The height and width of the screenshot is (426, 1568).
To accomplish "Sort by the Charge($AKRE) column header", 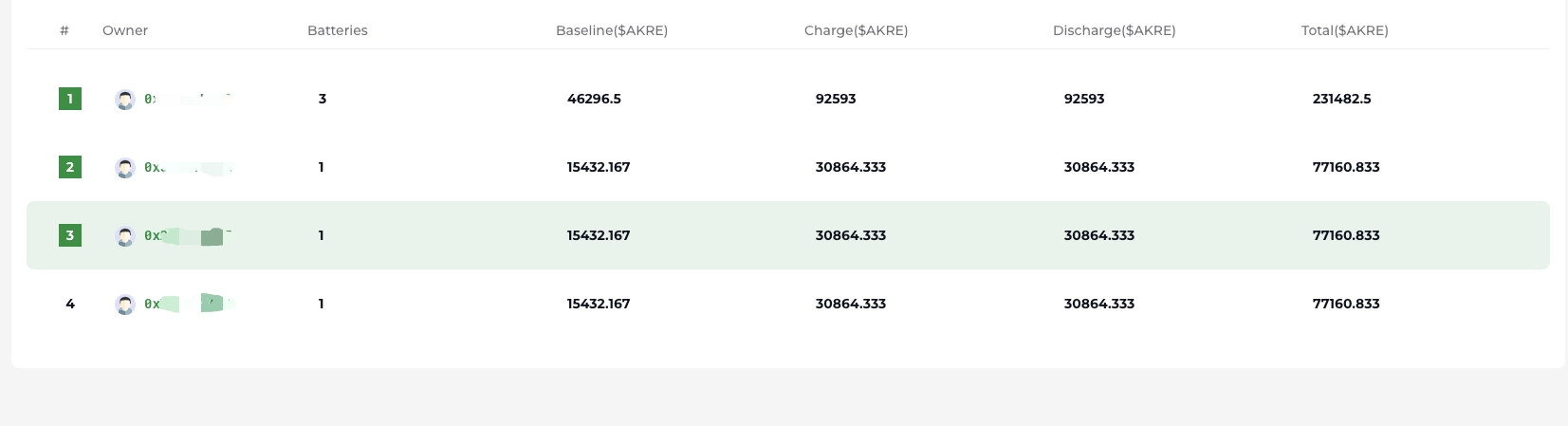I will (857, 30).
